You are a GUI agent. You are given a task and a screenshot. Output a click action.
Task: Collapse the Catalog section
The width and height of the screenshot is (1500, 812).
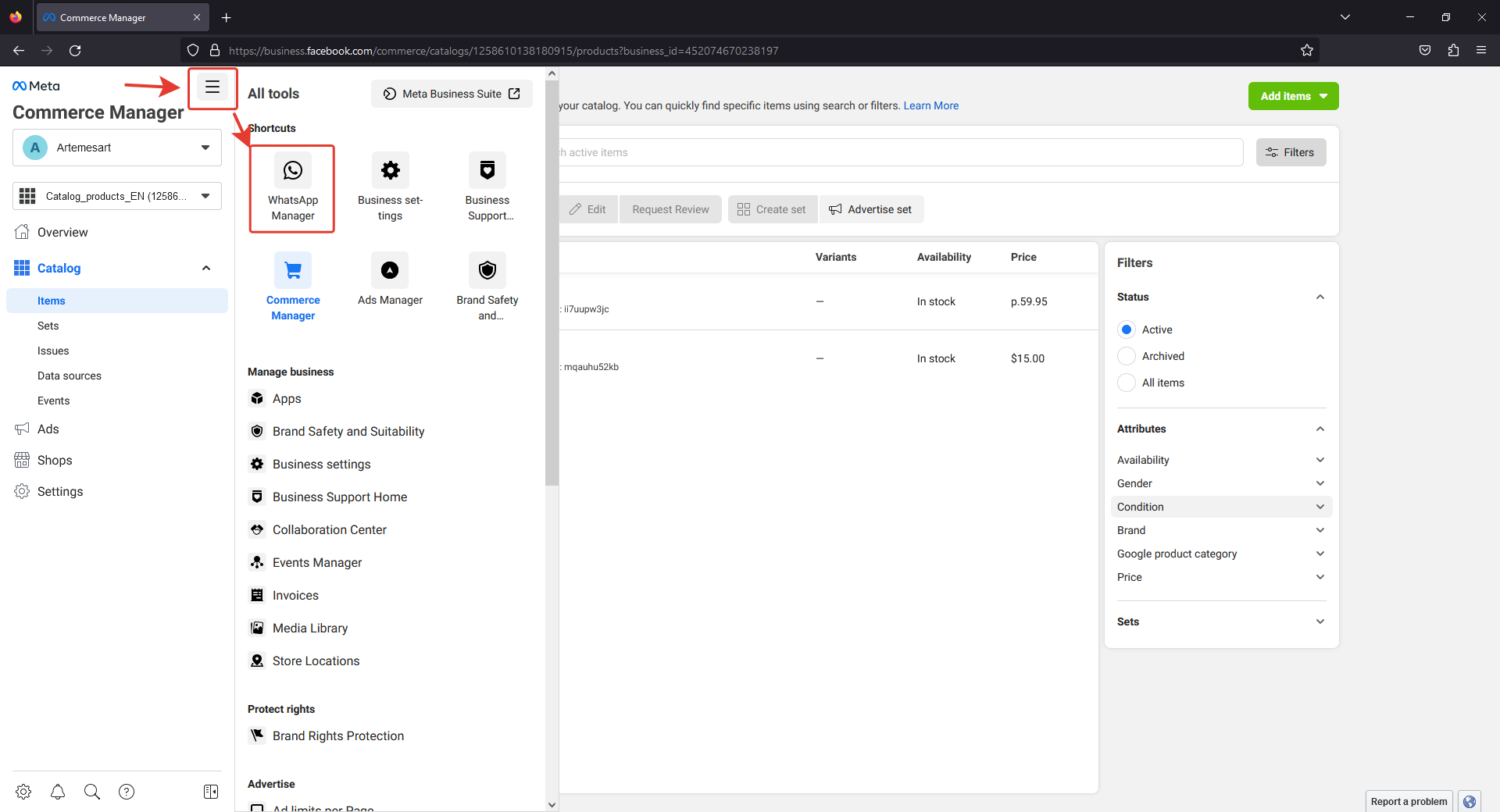[x=206, y=268]
